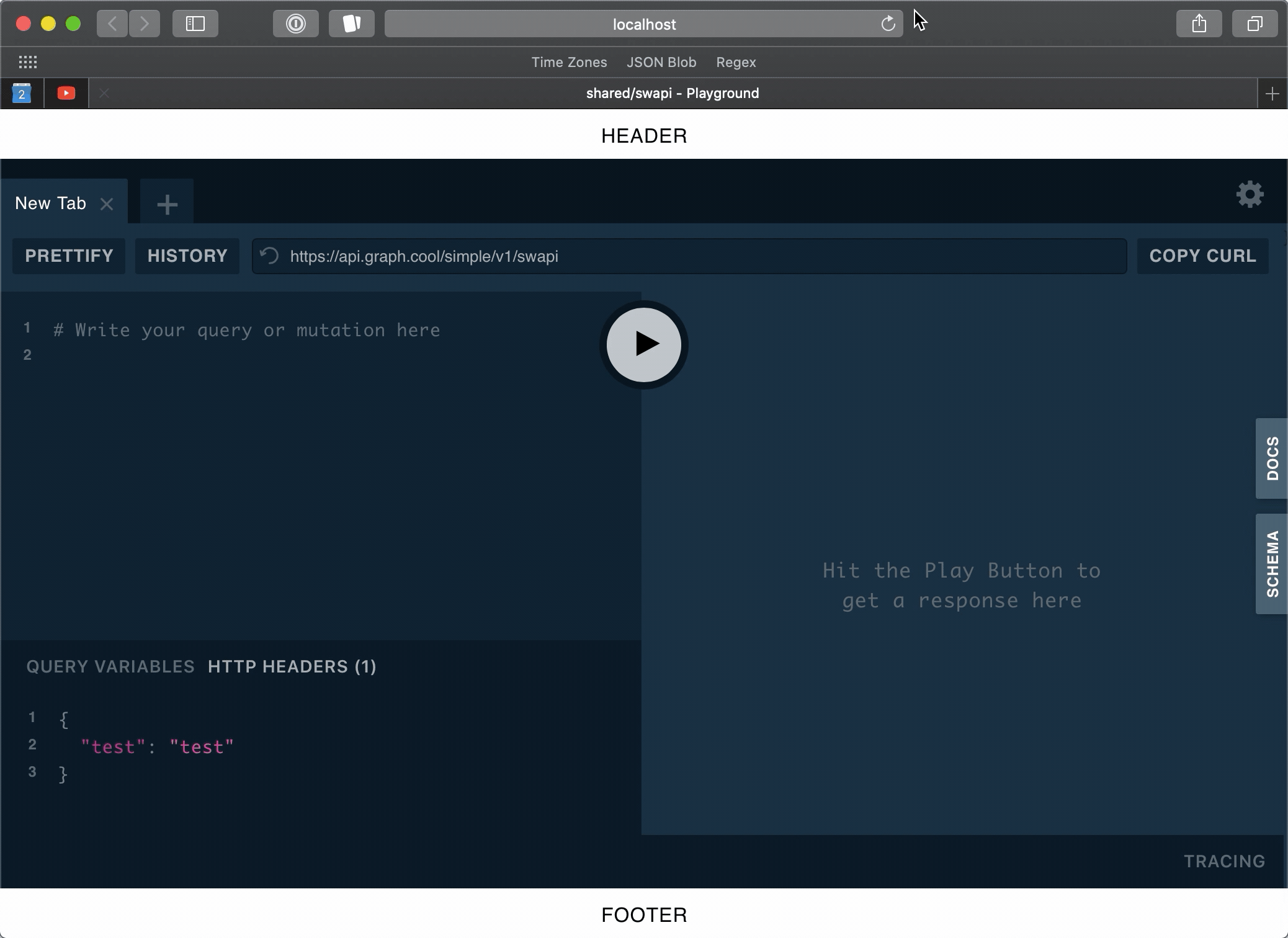Expand the TRACING panel

click(x=1223, y=861)
